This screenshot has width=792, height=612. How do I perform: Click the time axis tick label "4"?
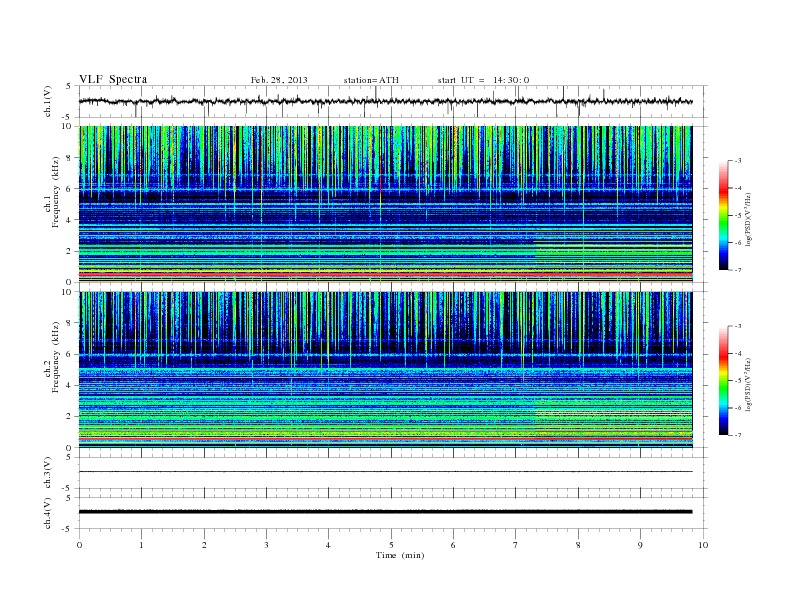point(328,545)
